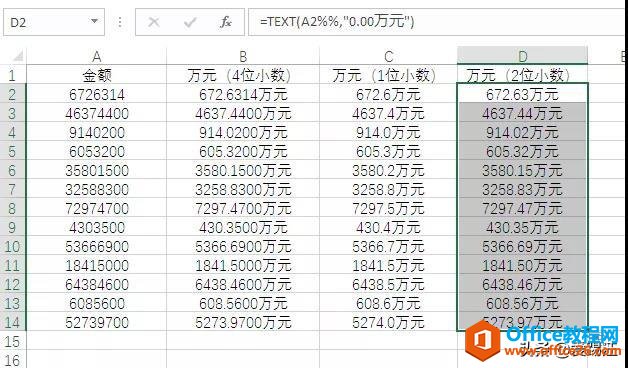The height and width of the screenshot is (368, 628).
Task: Click cell 605.3万元
Action: click(388, 151)
